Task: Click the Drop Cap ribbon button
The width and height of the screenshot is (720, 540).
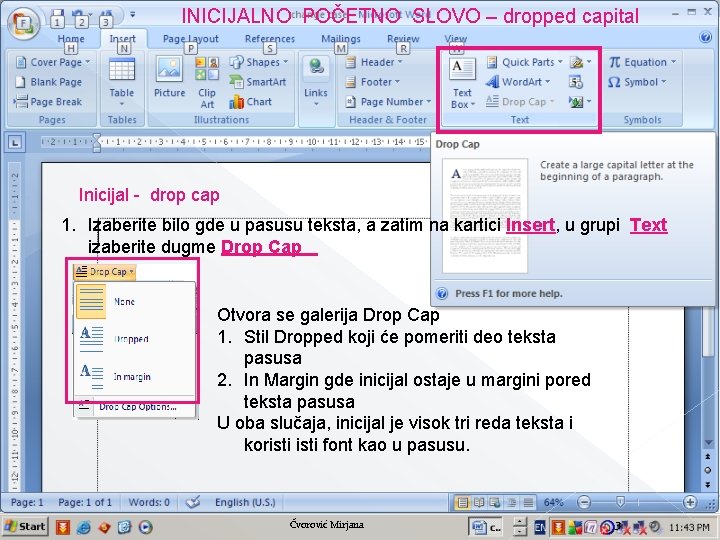Action: 520,101
